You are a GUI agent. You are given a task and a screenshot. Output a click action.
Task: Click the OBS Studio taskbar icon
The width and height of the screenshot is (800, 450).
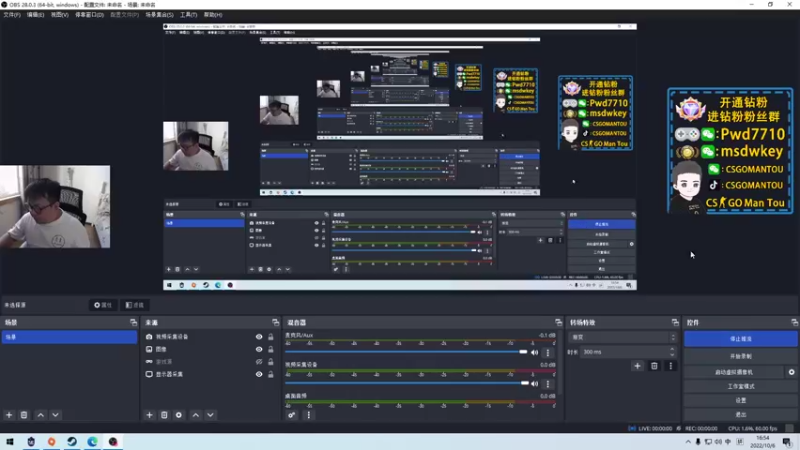click(x=113, y=441)
